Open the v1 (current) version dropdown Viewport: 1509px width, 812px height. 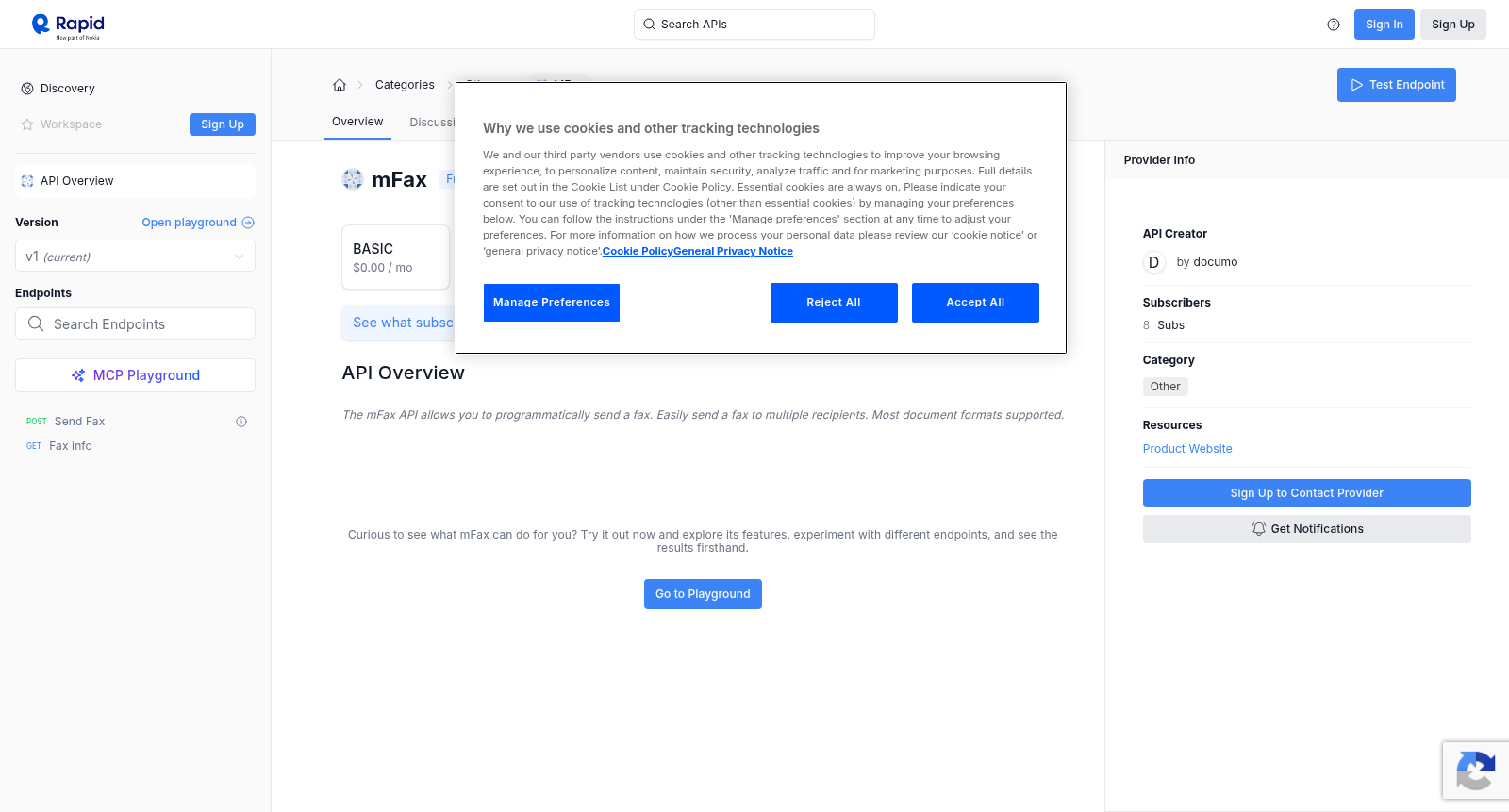pos(135,257)
